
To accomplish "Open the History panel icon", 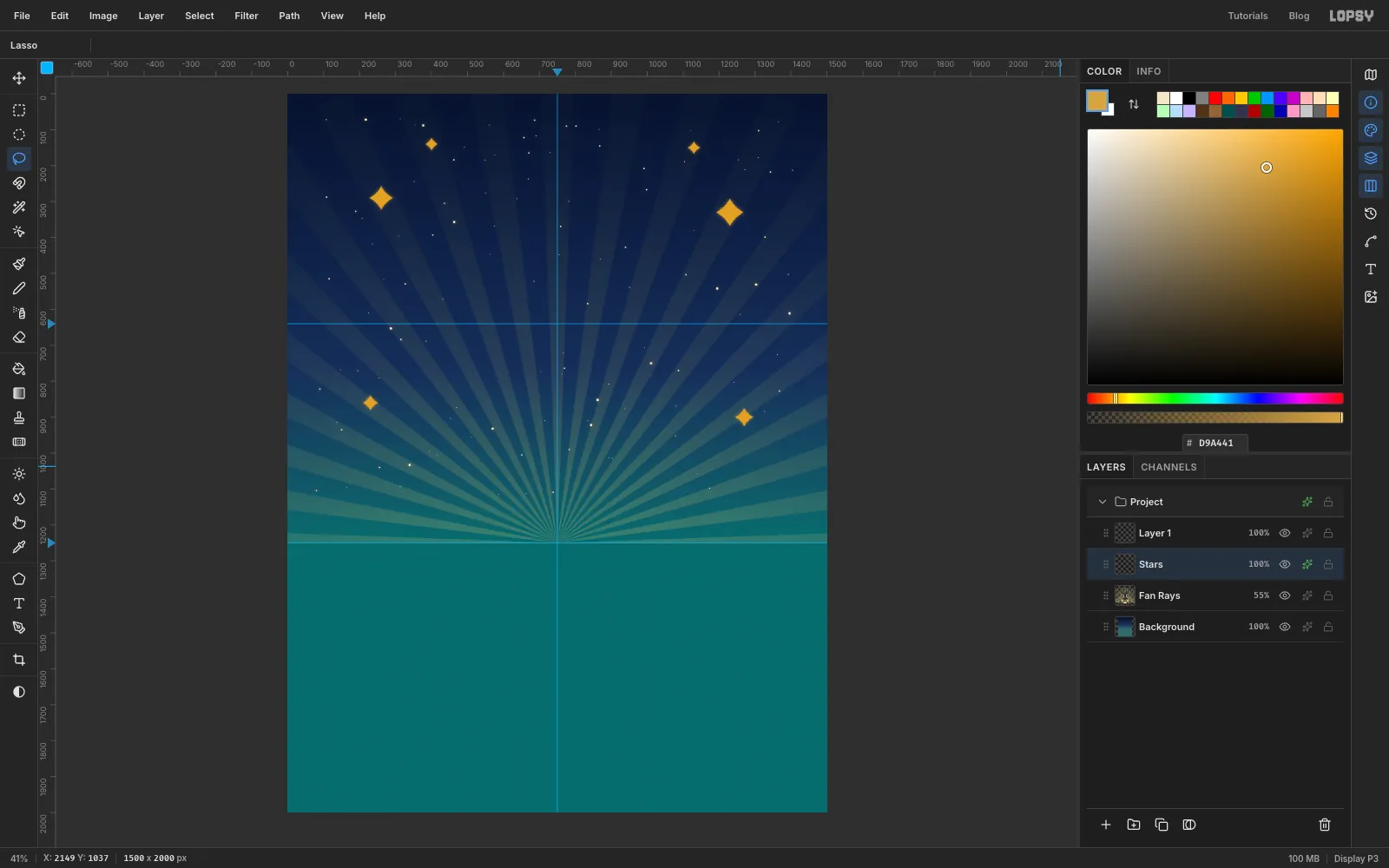I will tap(1371, 214).
